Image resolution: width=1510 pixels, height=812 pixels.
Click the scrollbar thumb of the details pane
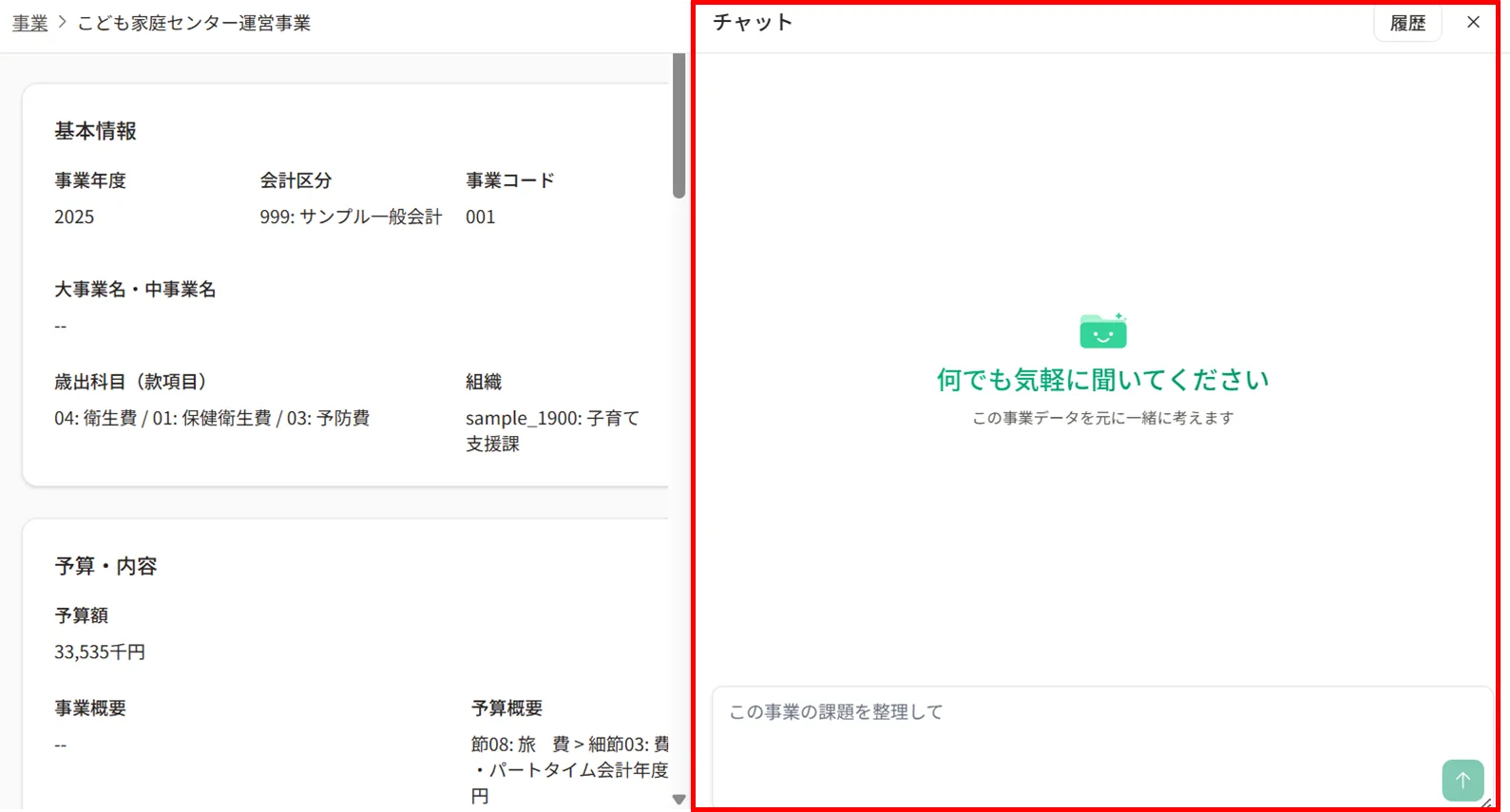(679, 125)
